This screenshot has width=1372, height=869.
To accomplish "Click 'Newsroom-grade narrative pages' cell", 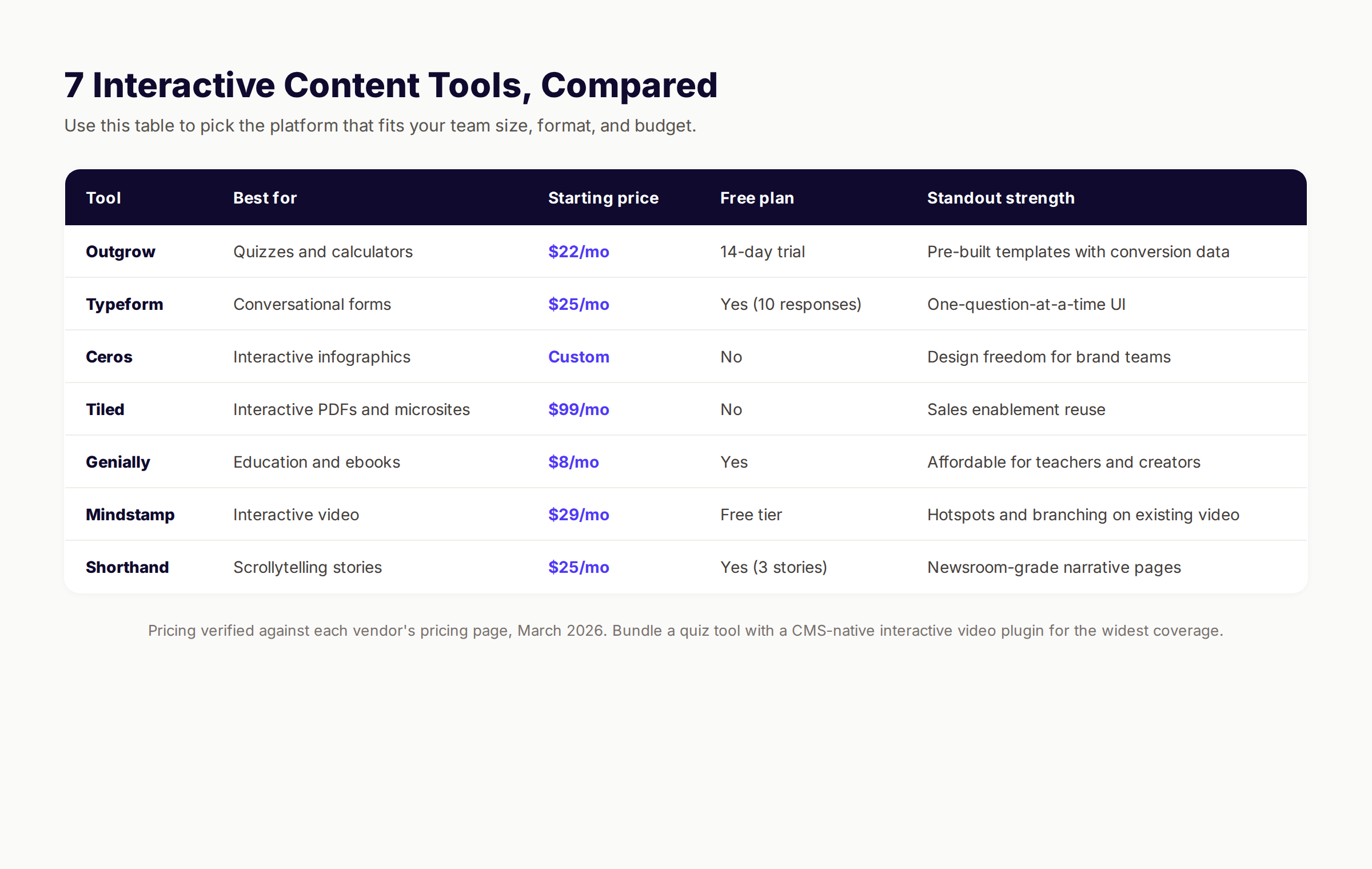I will click(1054, 567).
